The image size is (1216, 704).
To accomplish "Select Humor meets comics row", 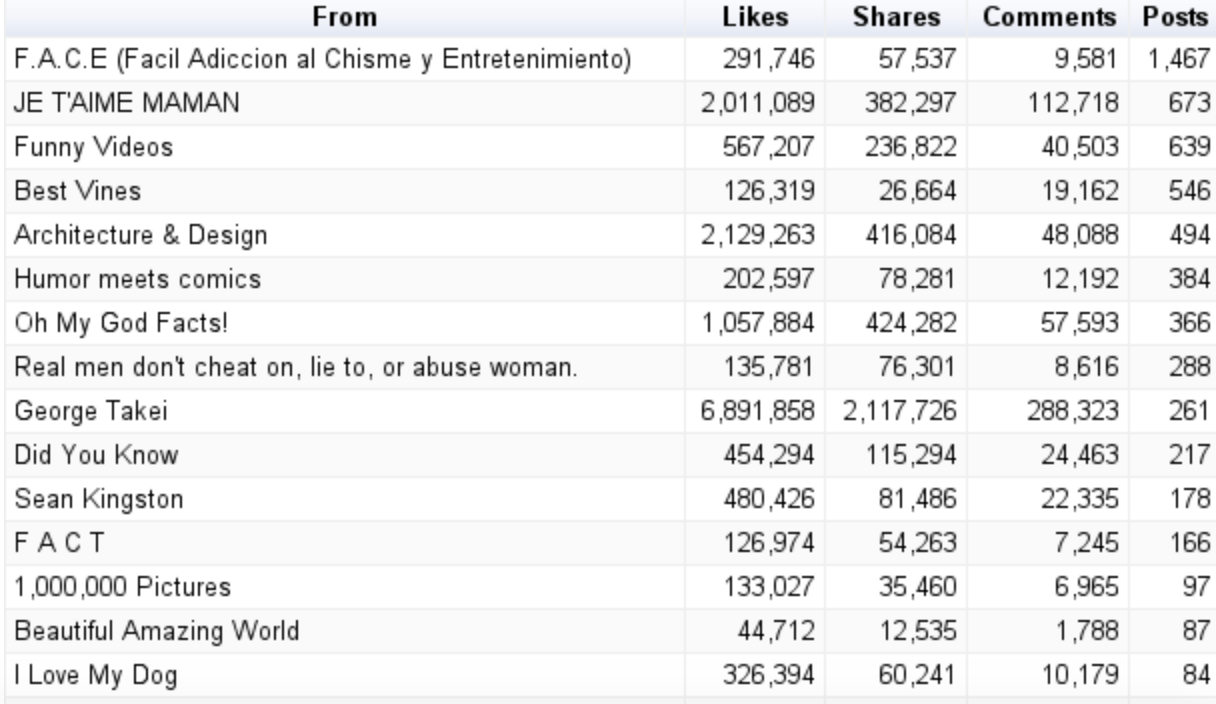I will (x=137, y=280).
